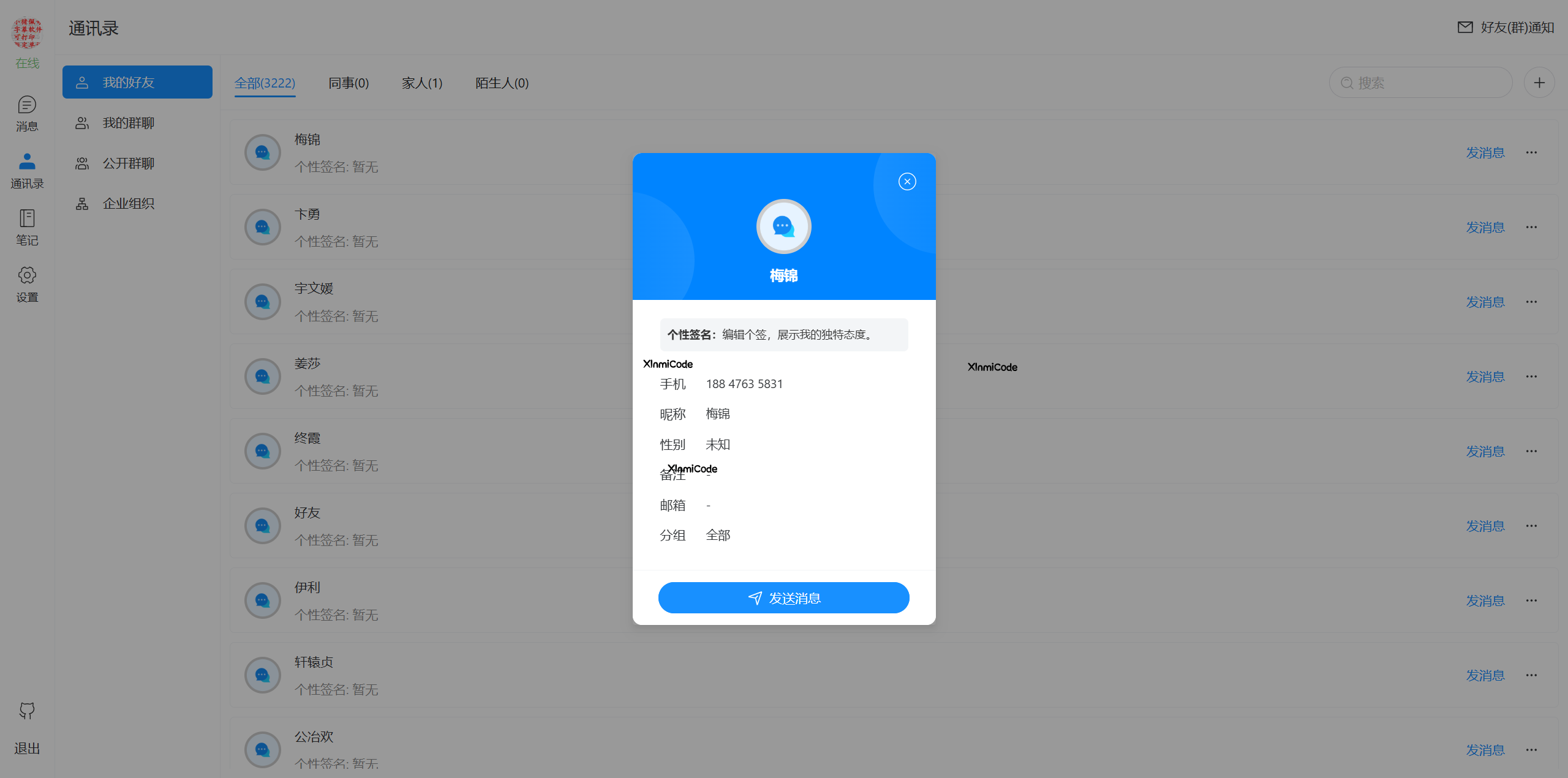Click the 搜索 search field

click(1421, 82)
